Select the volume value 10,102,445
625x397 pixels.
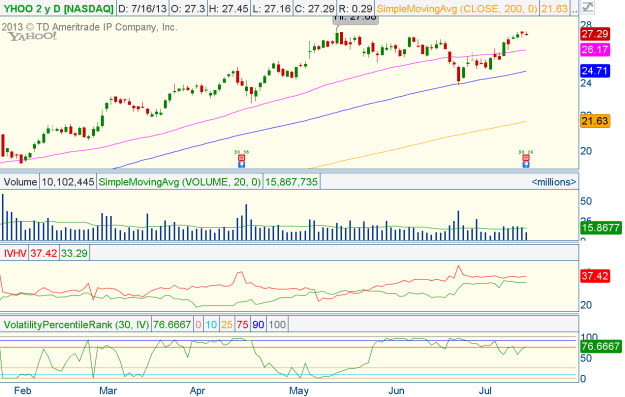coord(68,182)
